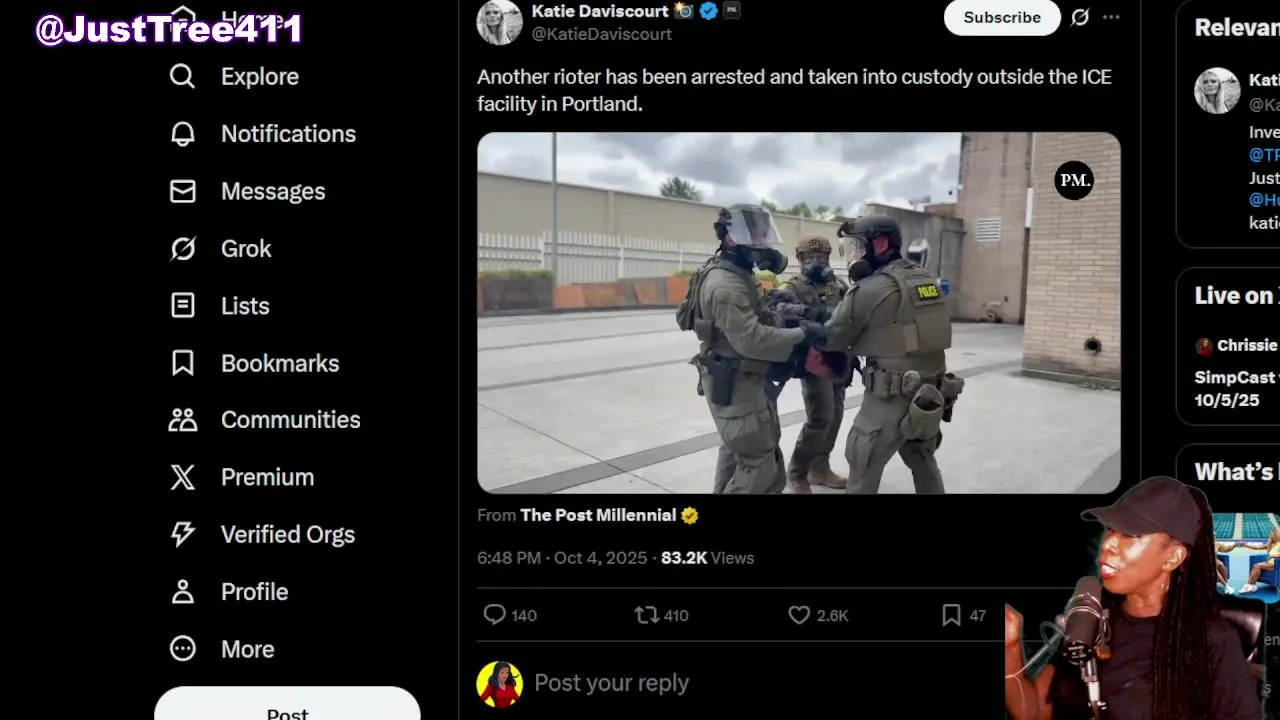Repost via the retweet arrows icon
This screenshot has height=720, width=1280.
(x=647, y=615)
